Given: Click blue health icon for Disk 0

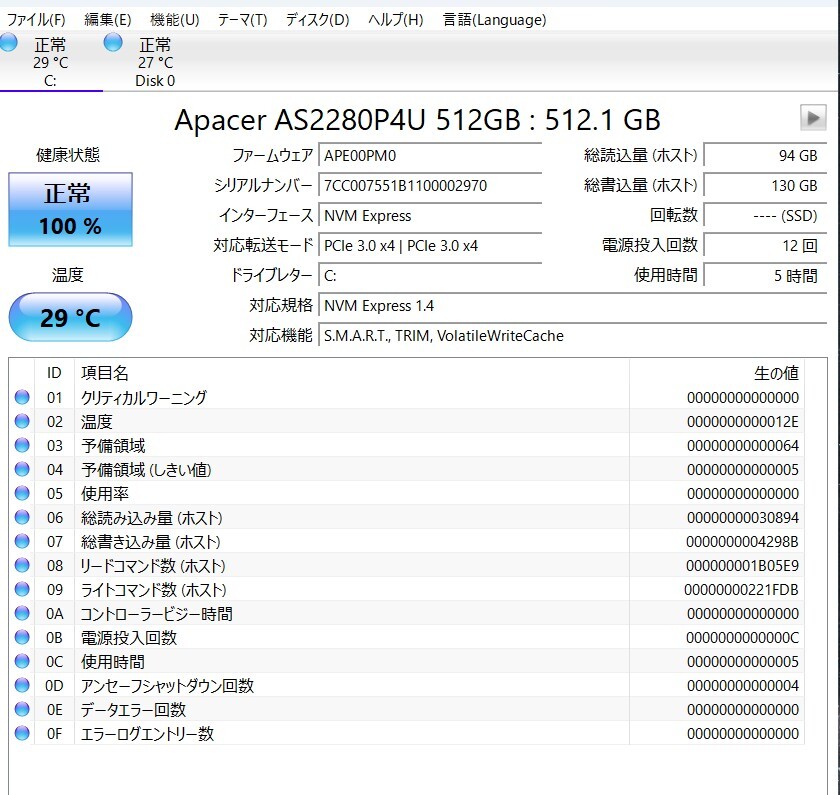Looking at the screenshot, I should [x=112, y=42].
